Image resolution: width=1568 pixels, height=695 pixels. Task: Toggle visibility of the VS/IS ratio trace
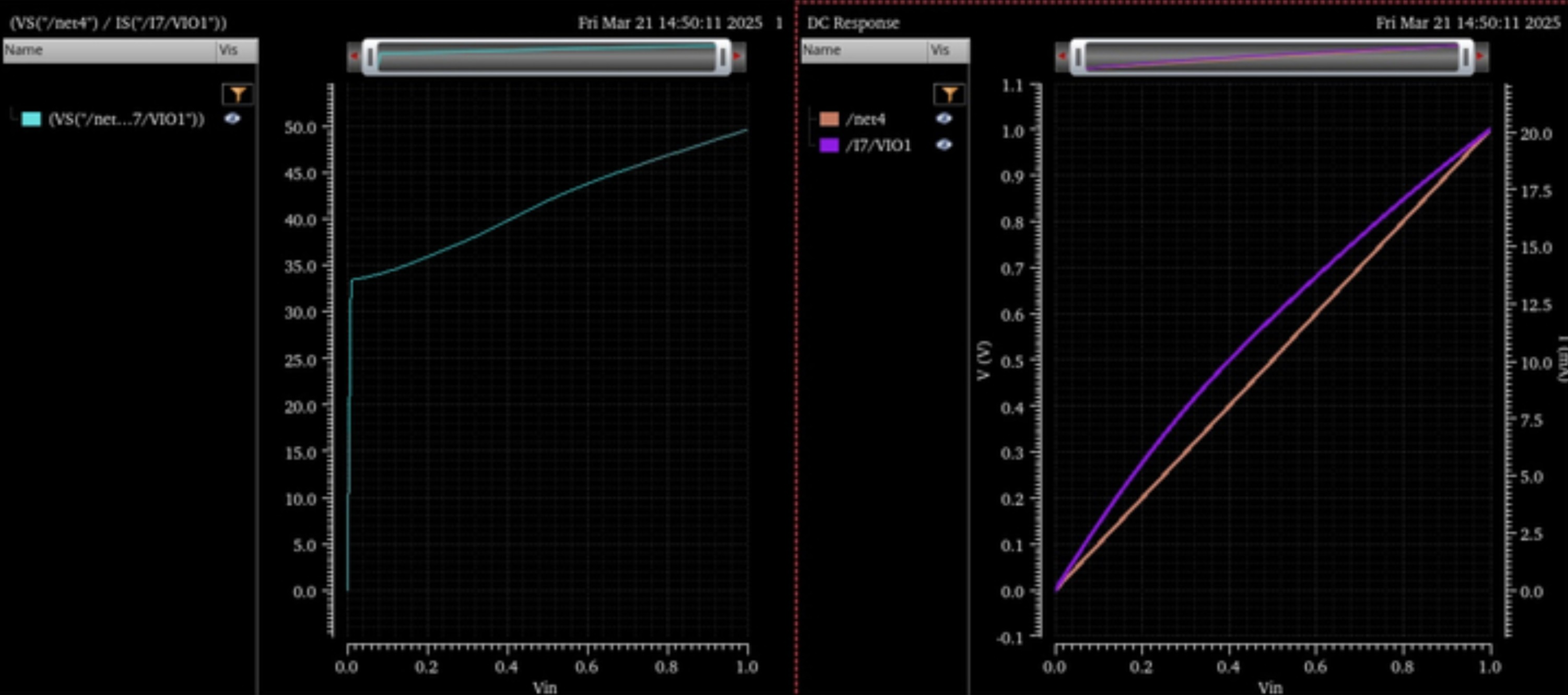tap(232, 118)
